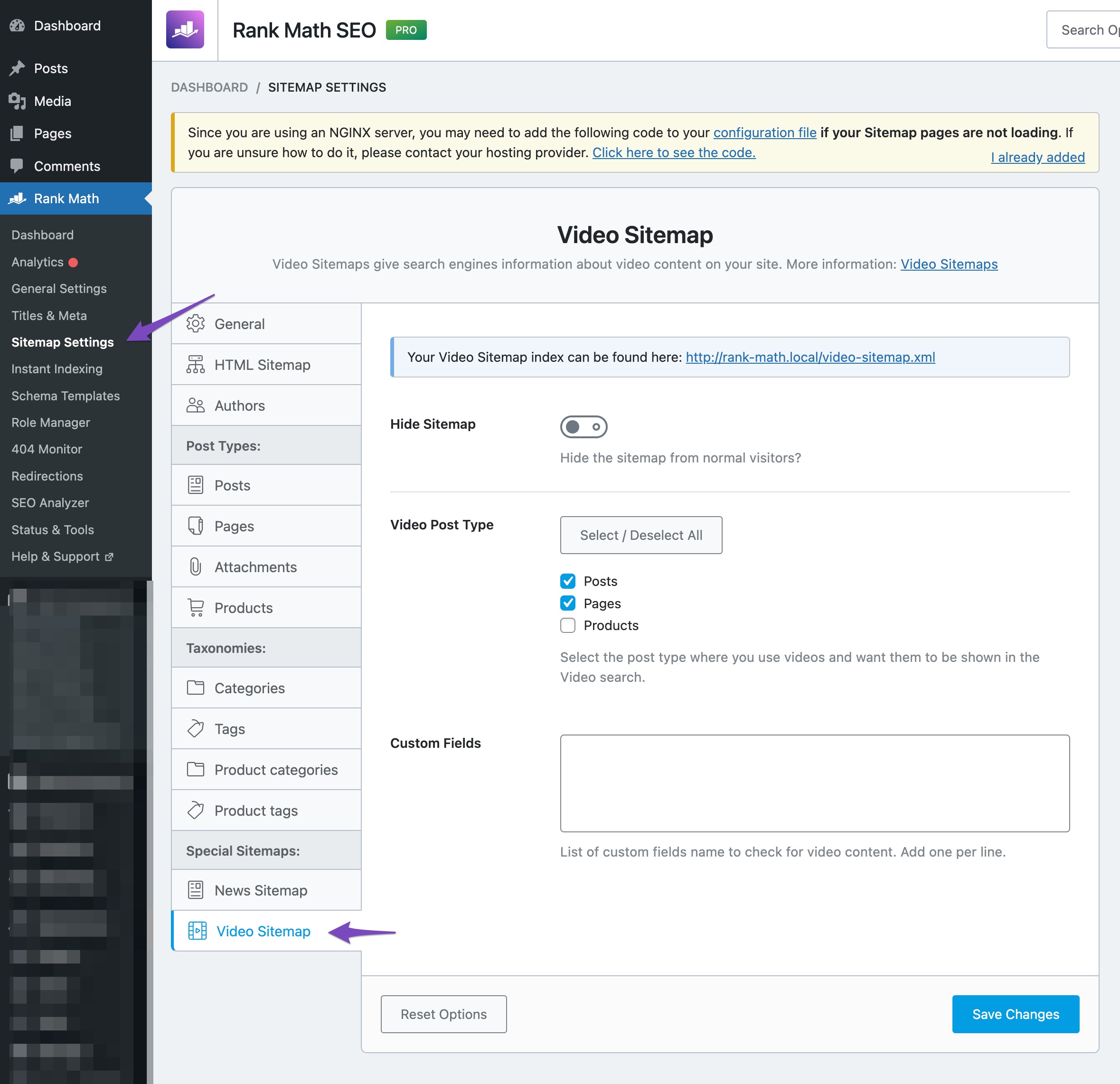The image size is (1120, 1084).
Task: Click the Reset Options button
Action: tap(443, 1014)
